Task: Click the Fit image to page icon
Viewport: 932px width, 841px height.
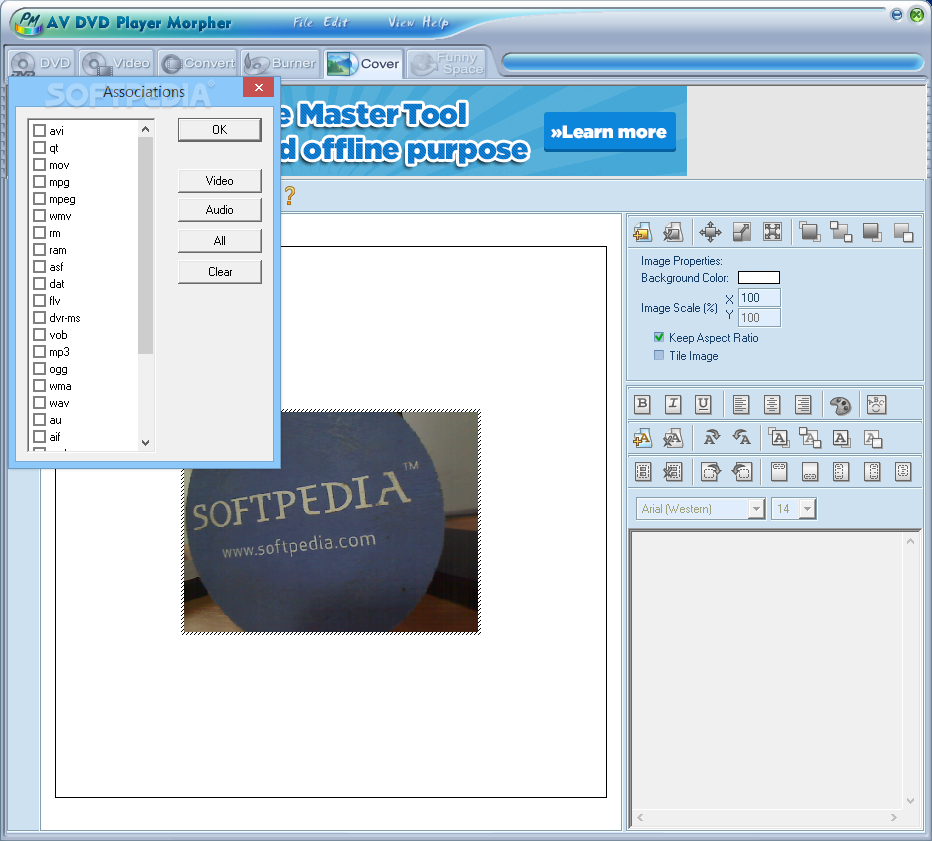Action: coord(772,232)
